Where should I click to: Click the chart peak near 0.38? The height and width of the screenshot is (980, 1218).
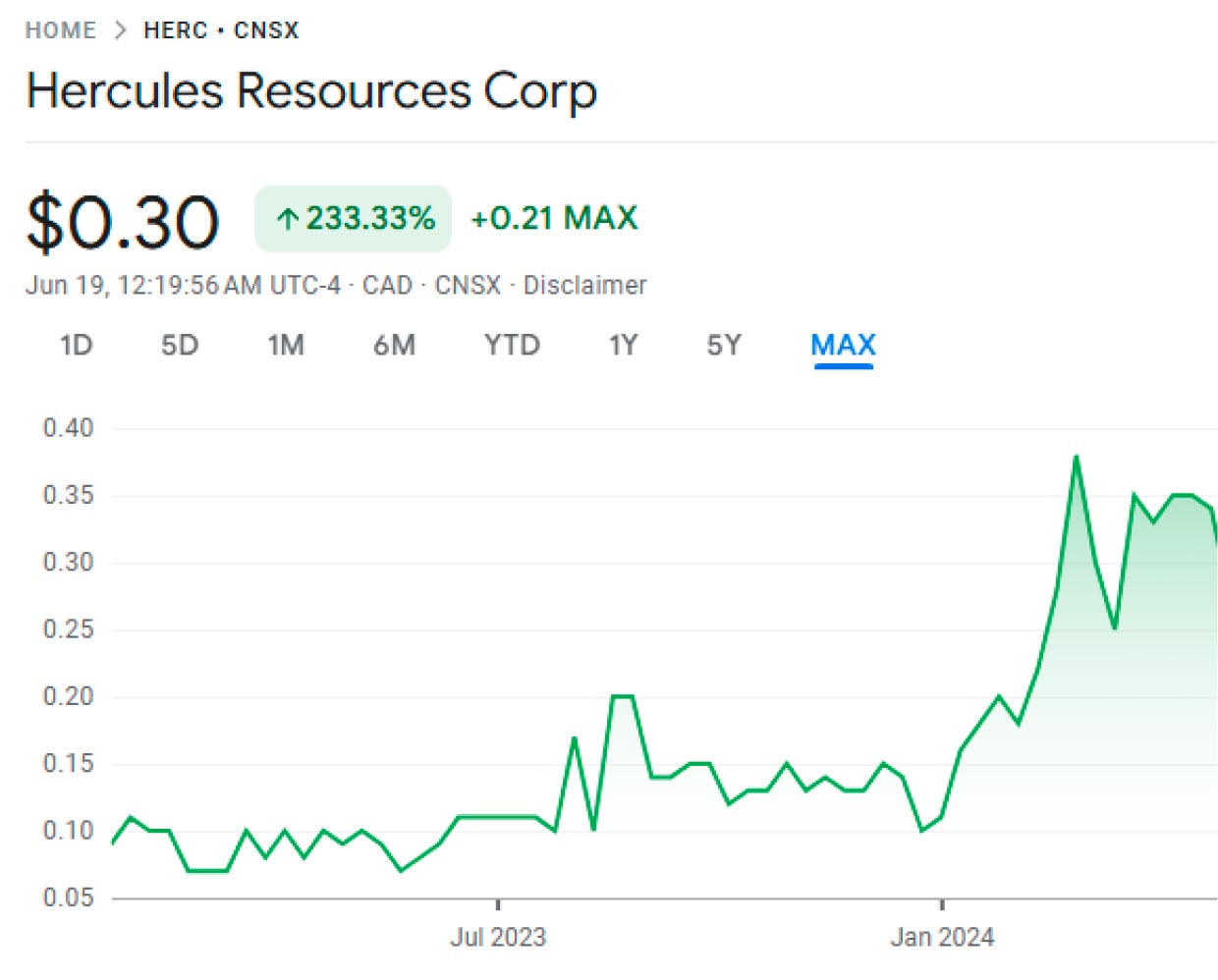(1077, 457)
